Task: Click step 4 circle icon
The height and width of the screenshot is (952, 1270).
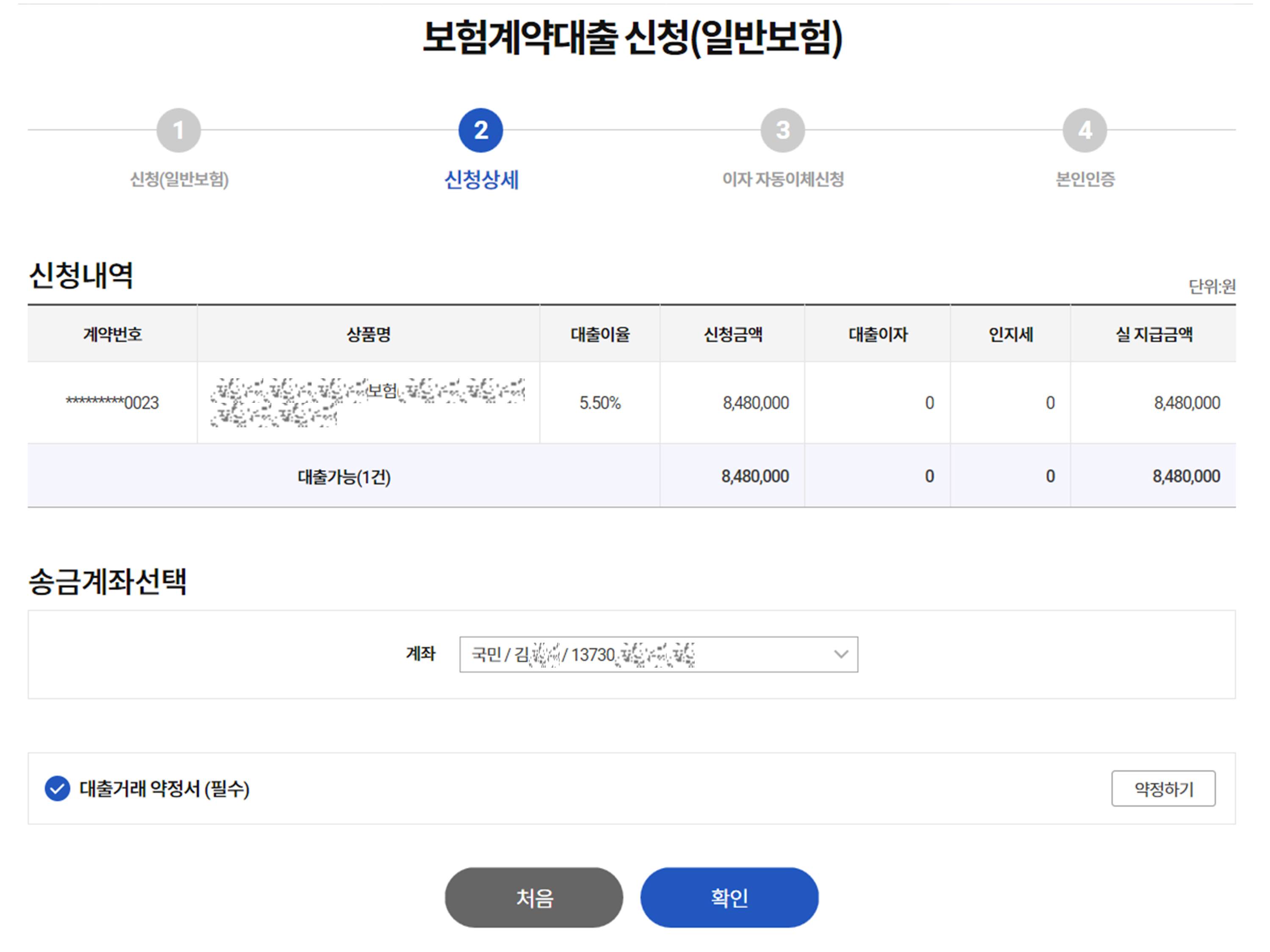Action: pyautogui.click(x=1085, y=130)
